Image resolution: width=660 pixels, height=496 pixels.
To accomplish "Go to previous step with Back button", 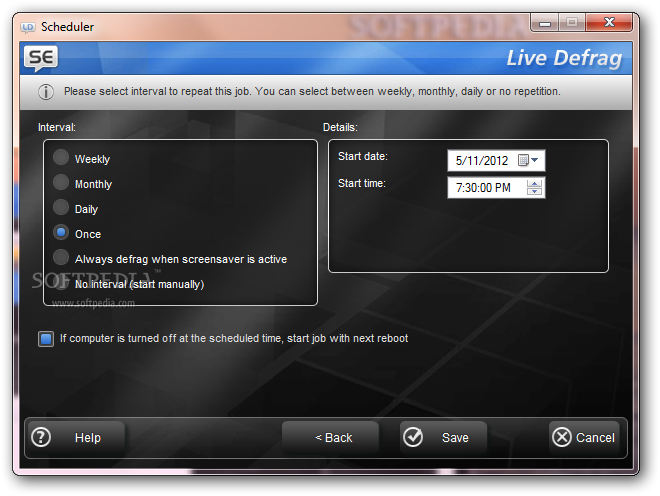I will point(330,437).
